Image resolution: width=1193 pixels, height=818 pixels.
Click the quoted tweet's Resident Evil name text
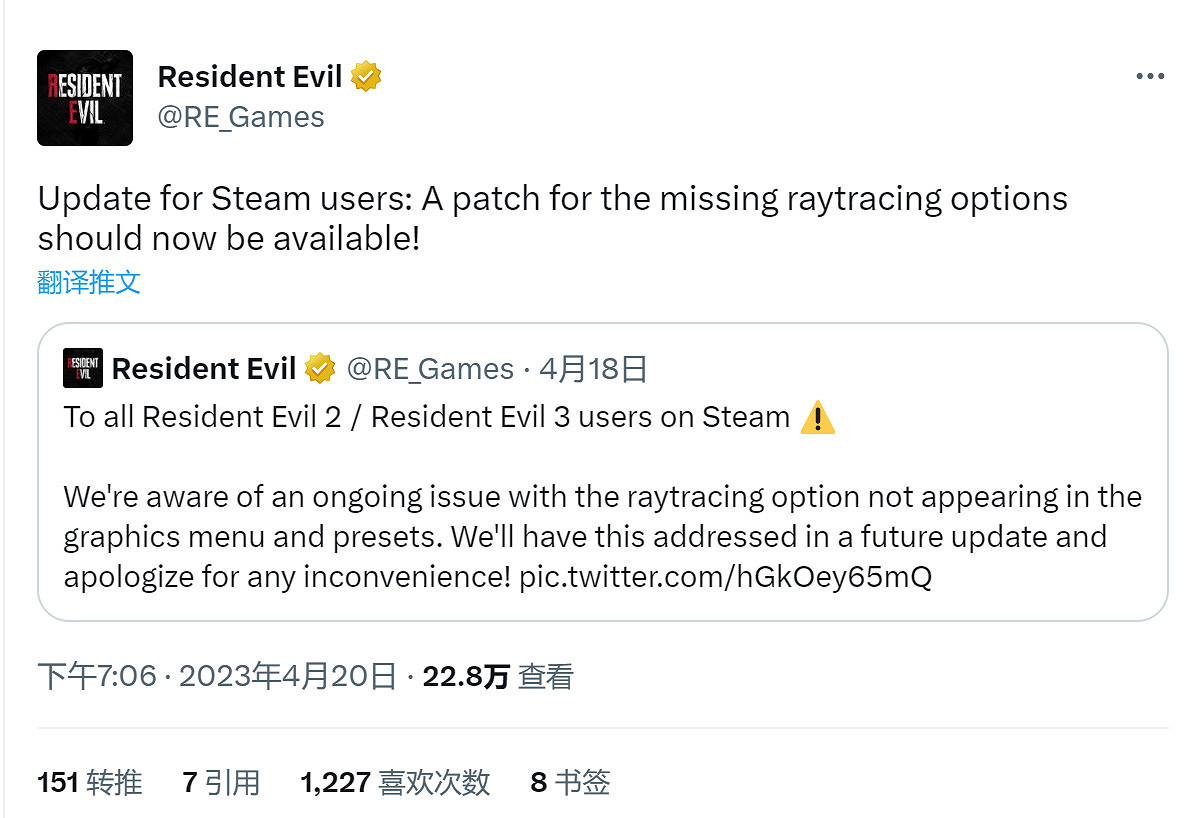204,368
